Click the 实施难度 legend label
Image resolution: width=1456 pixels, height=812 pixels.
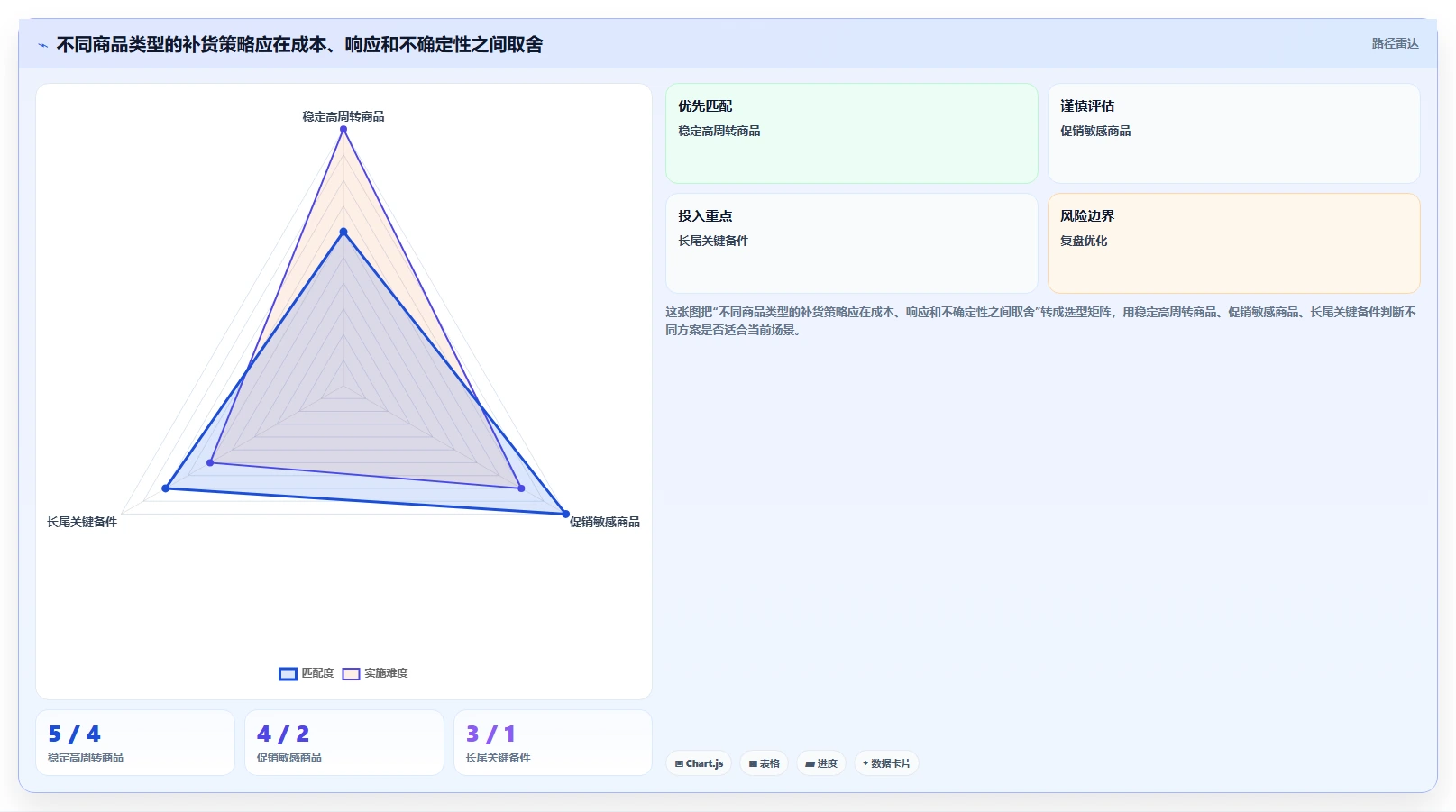[386, 673]
